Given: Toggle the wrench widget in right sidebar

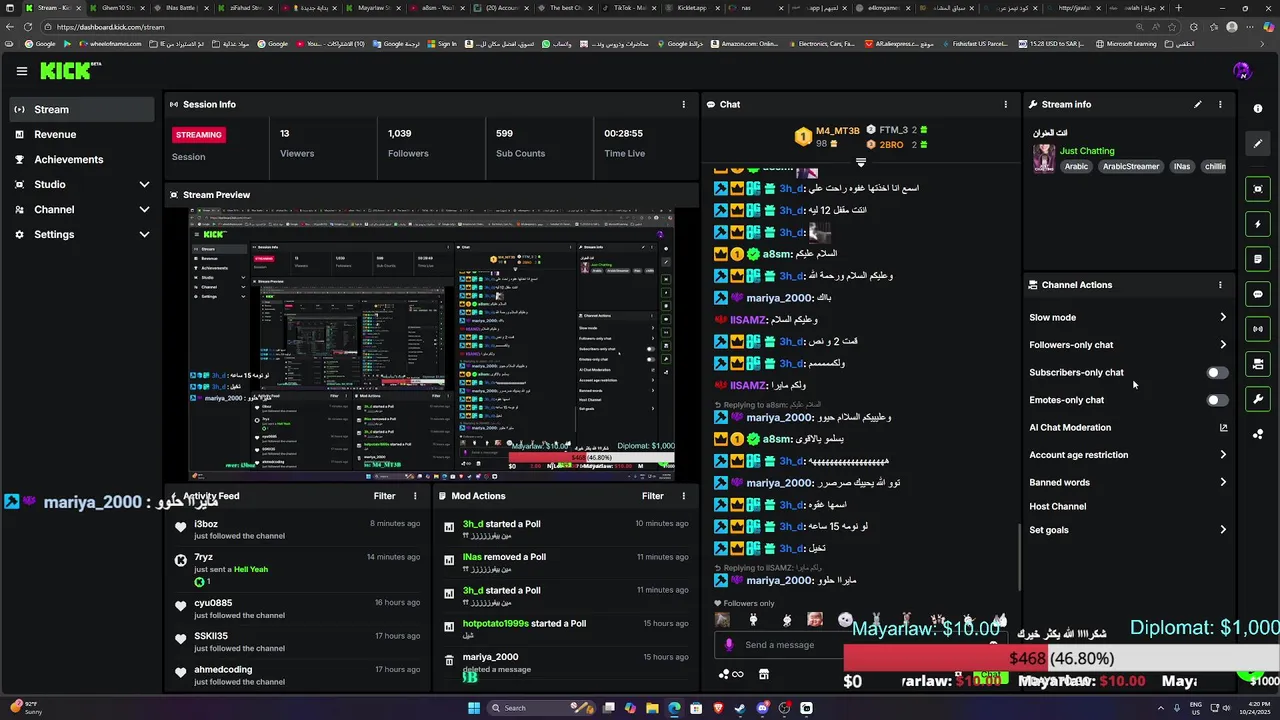Looking at the screenshot, I should [x=1258, y=399].
